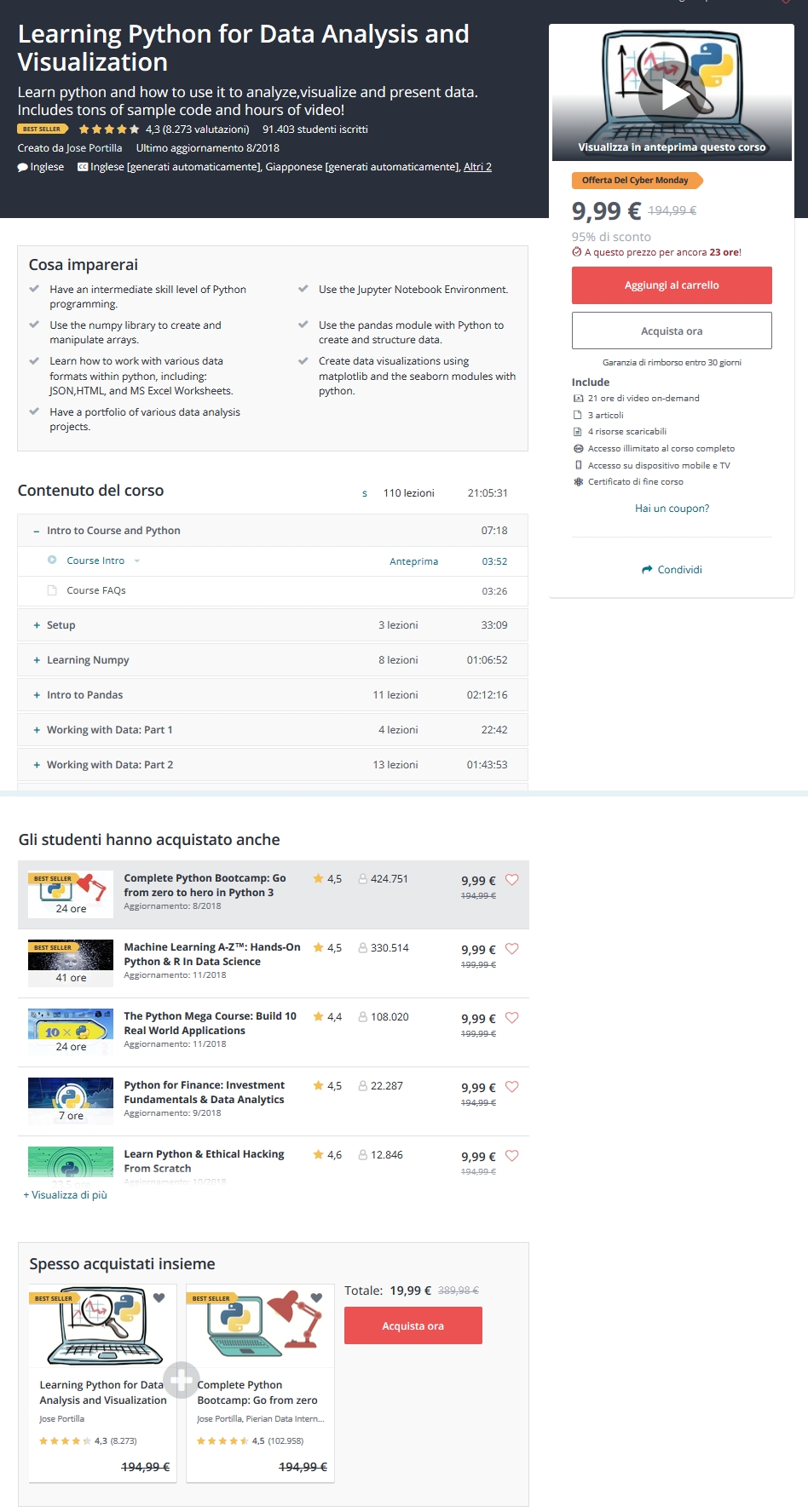The image size is (808, 1512).
Task: Click the video on-demand icon
Action: click(579, 399)
